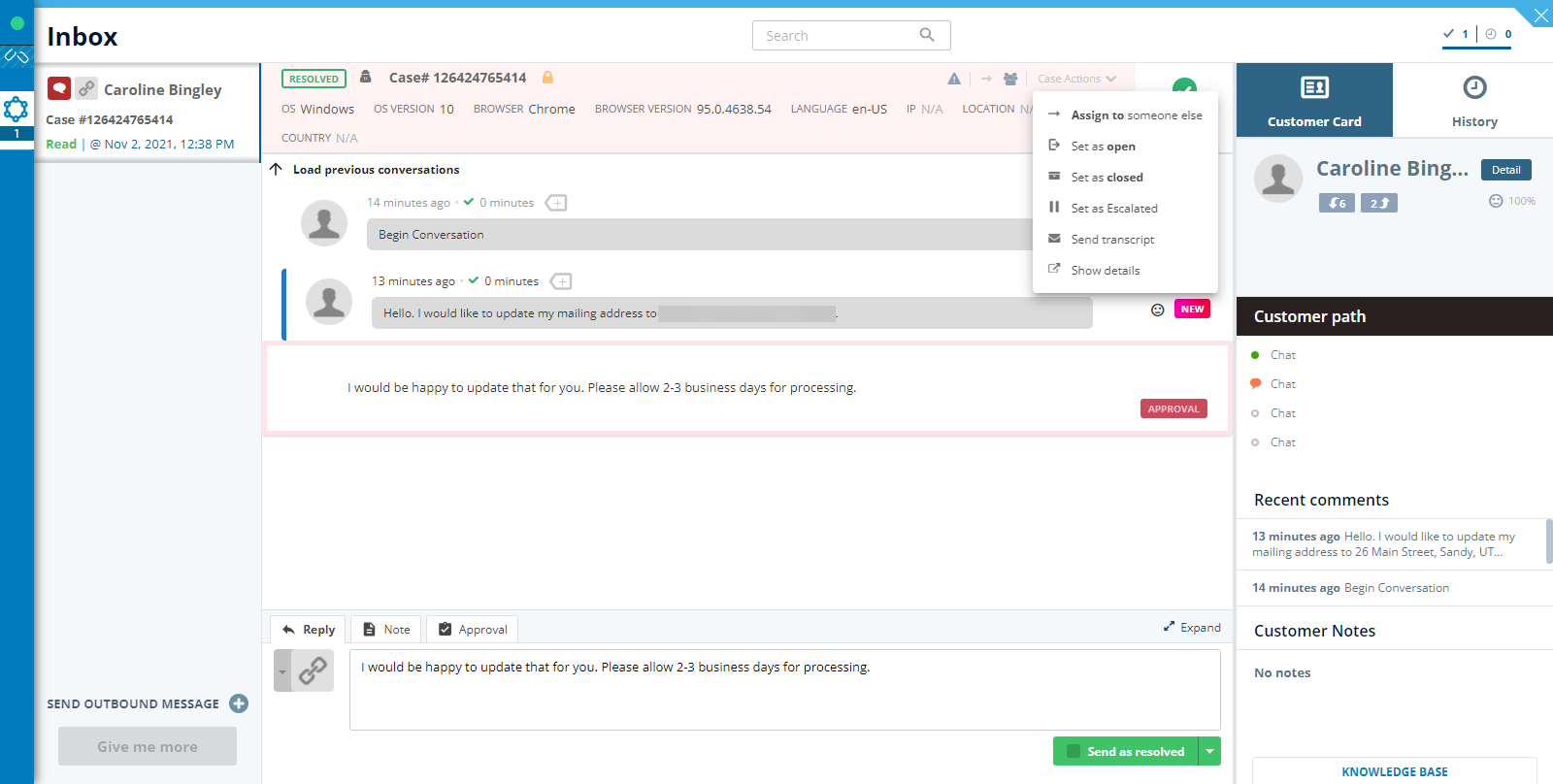Open Caroline Bingley case in the list
This screenshot has height=784, width=1553.
[x=148, y=114]
